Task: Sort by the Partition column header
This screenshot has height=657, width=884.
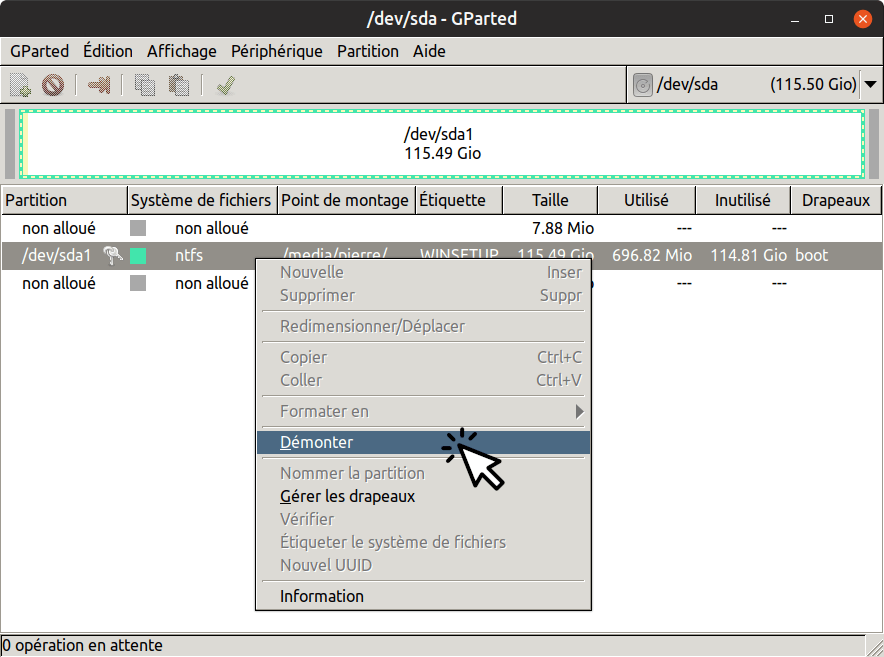Action: tap(64, 200)
